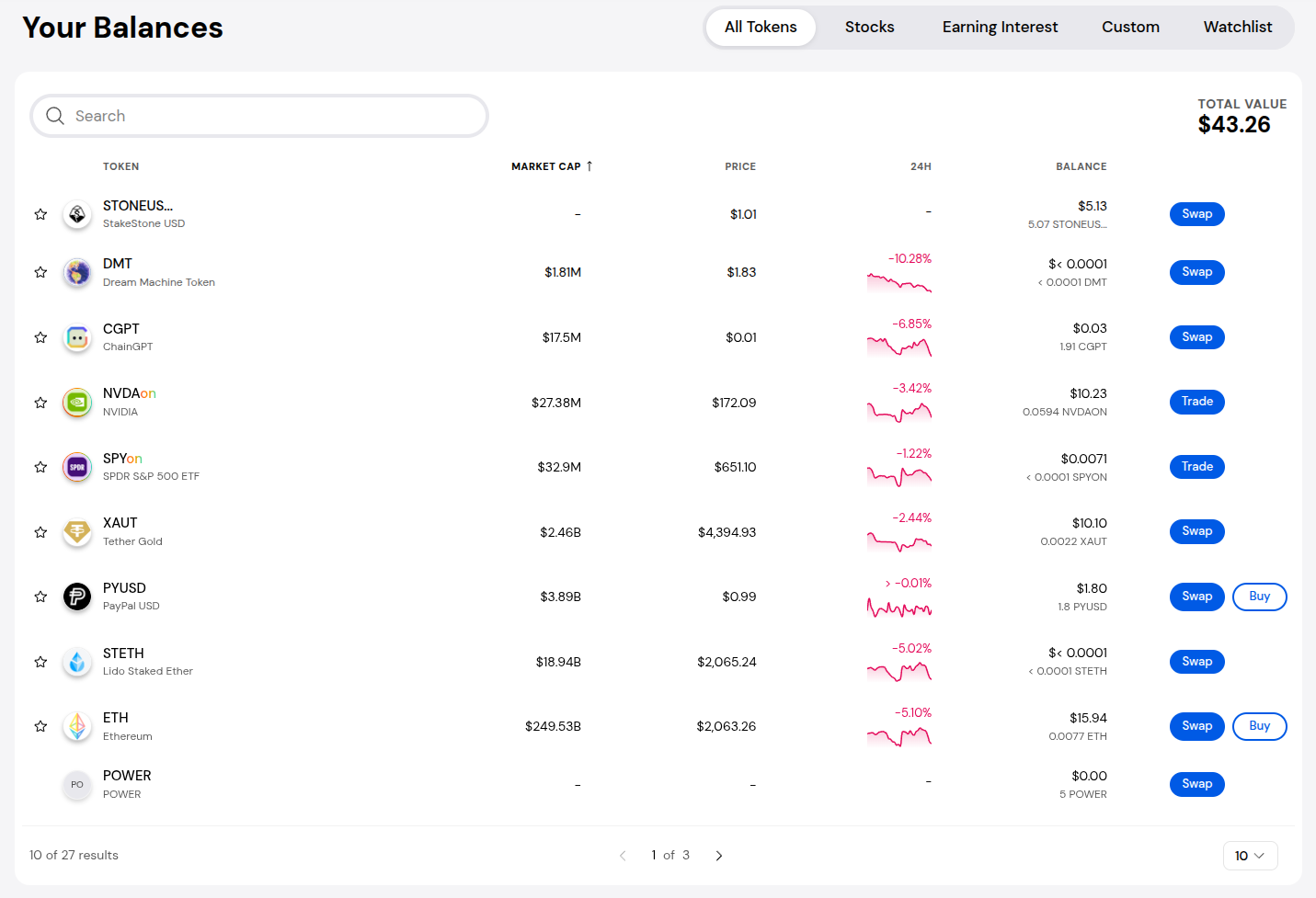The image size is (1316, 898).
Task: Star SPYon to add to watchlist
Action: click(40, 467)
